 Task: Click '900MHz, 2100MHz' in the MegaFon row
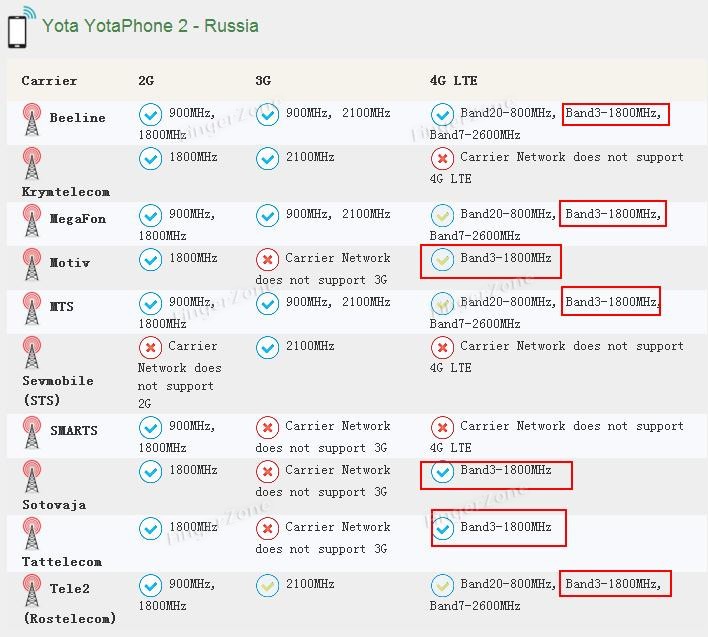tap(338, 214)
